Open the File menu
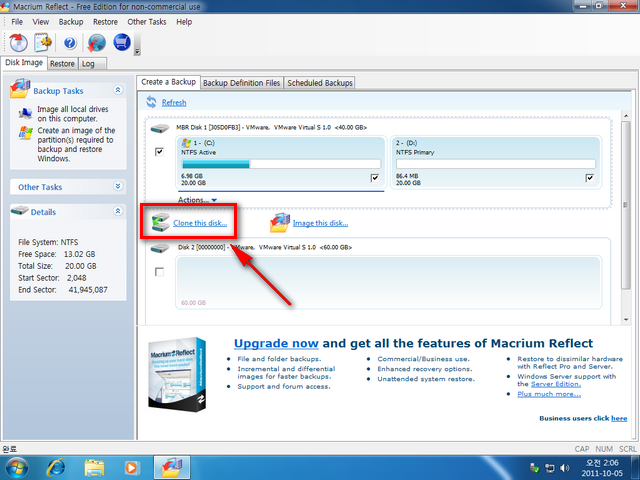 point(17,22)
